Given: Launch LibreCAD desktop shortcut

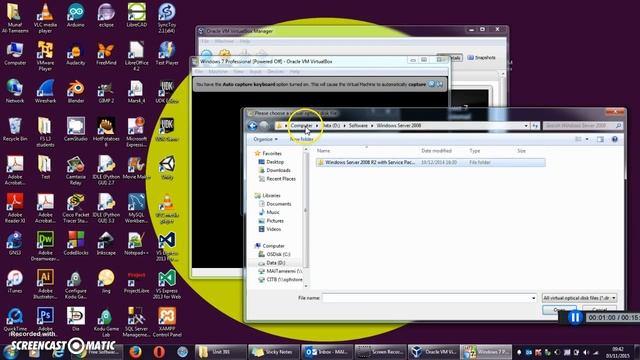Looking at the screenshot, I should (x=137, y=16).
